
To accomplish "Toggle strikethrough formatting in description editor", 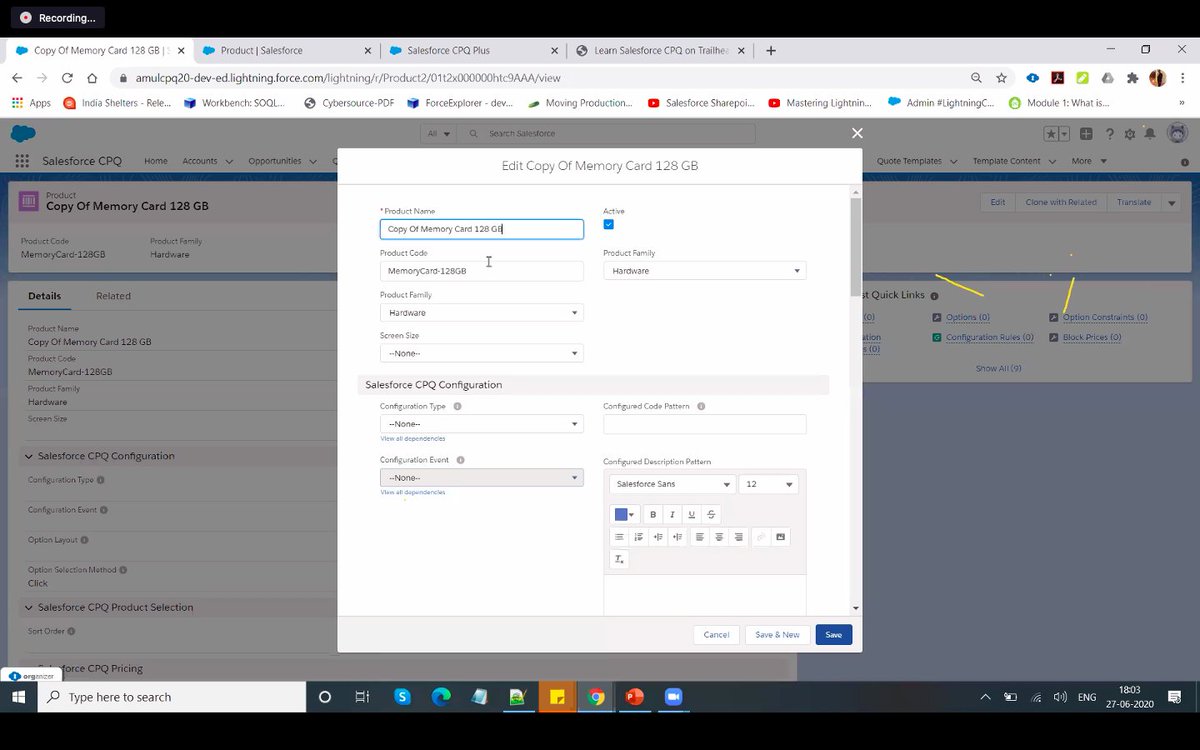I will tap(711, 514).
